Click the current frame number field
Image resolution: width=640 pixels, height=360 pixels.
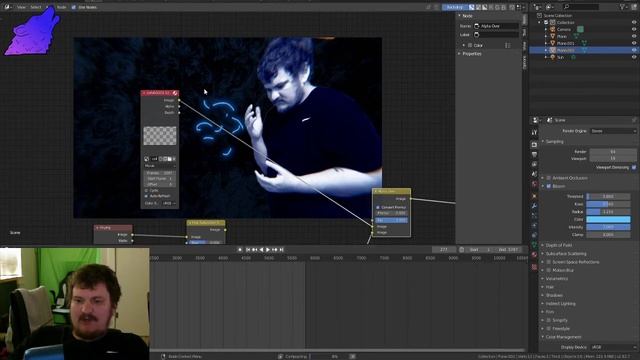[444, 250]
